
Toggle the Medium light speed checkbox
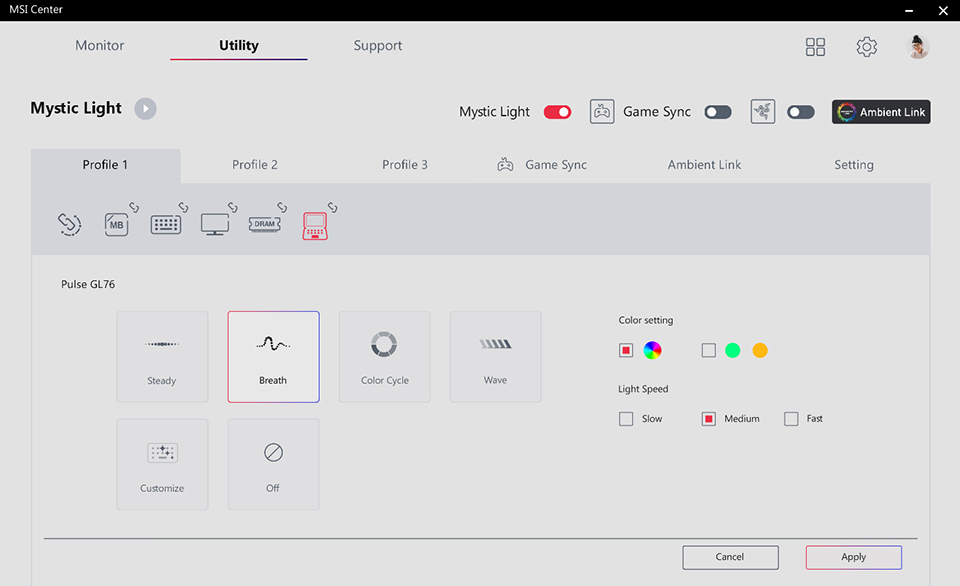click(x=708, y=419)
